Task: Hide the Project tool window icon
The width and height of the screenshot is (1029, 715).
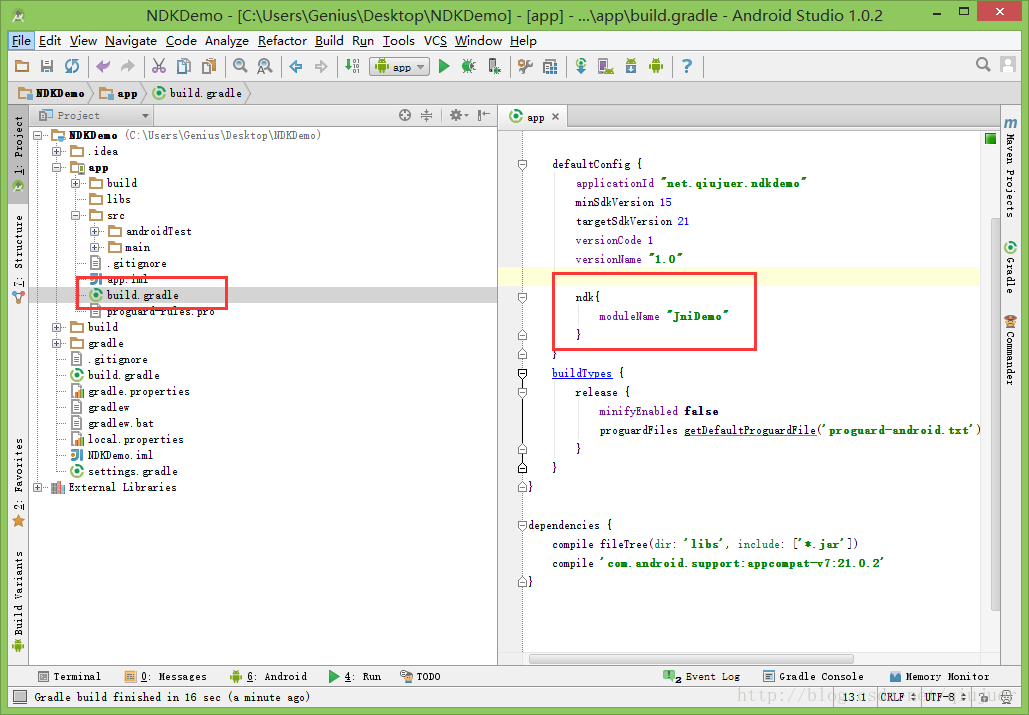Action: click(x=484, y=115)
